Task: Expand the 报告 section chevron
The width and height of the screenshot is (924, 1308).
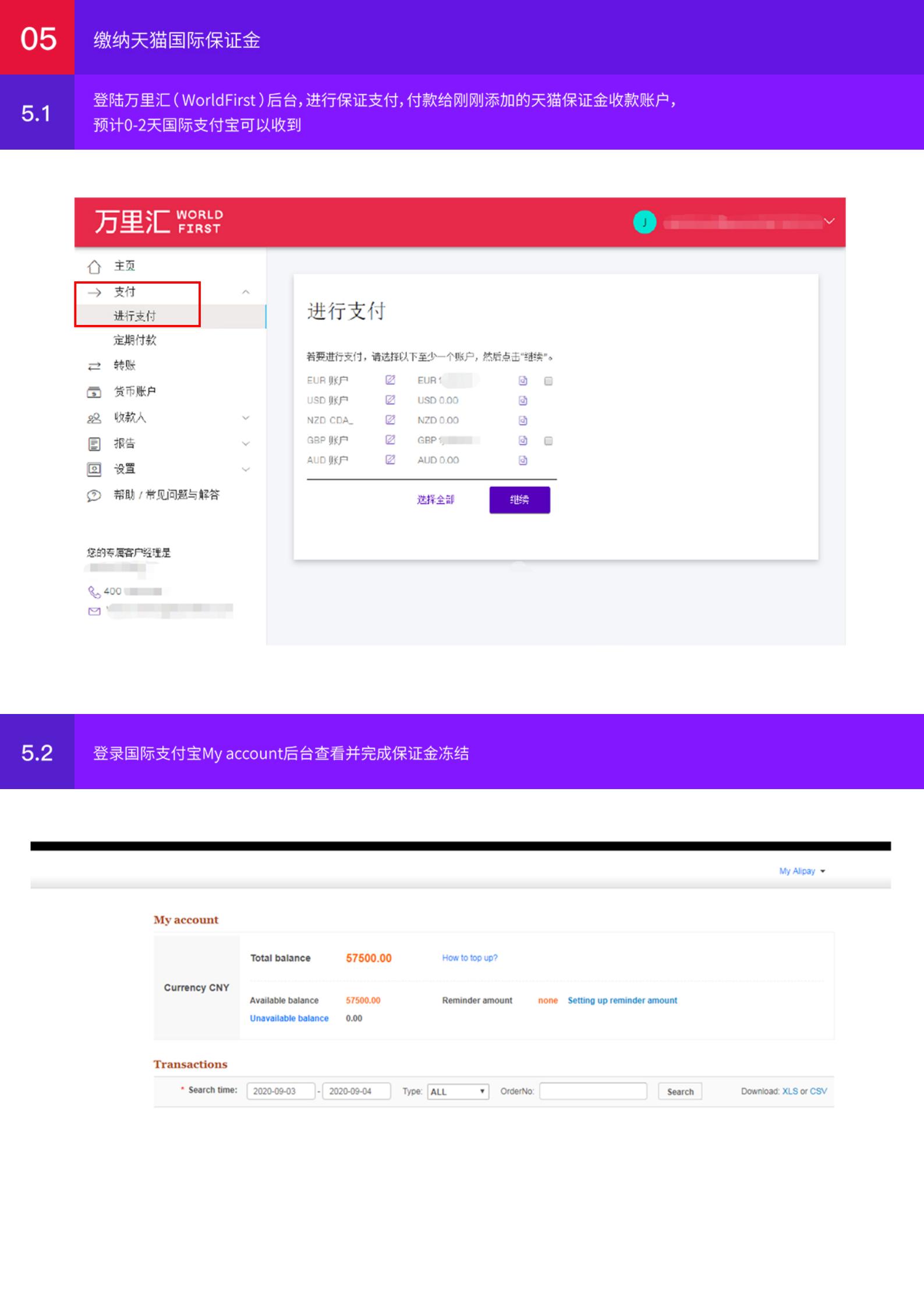Action: pos(246,444)
